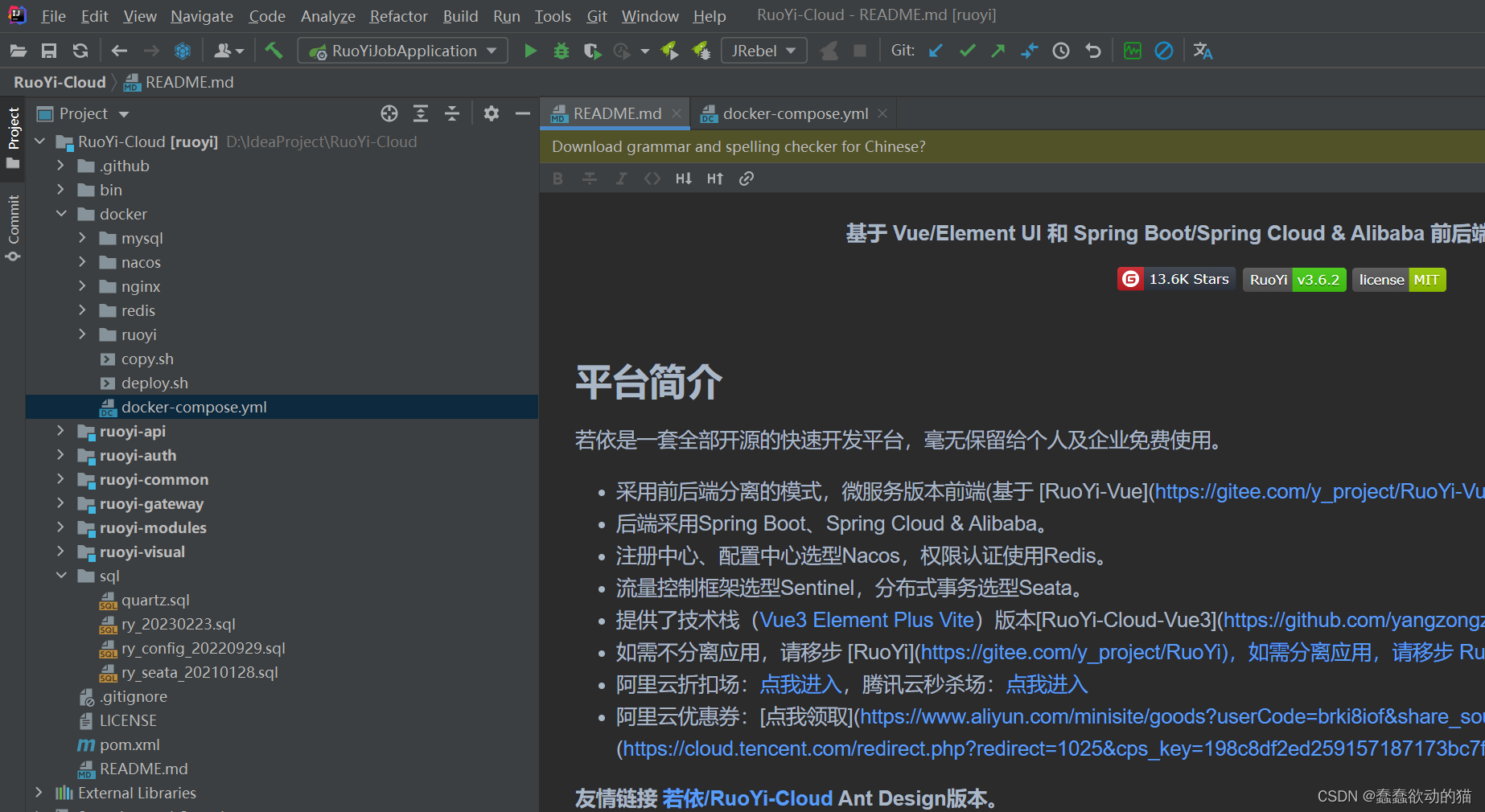This screenshot has height=812, width=1485.
Task: Click locate target icon in Project panel
Action: 389,113
